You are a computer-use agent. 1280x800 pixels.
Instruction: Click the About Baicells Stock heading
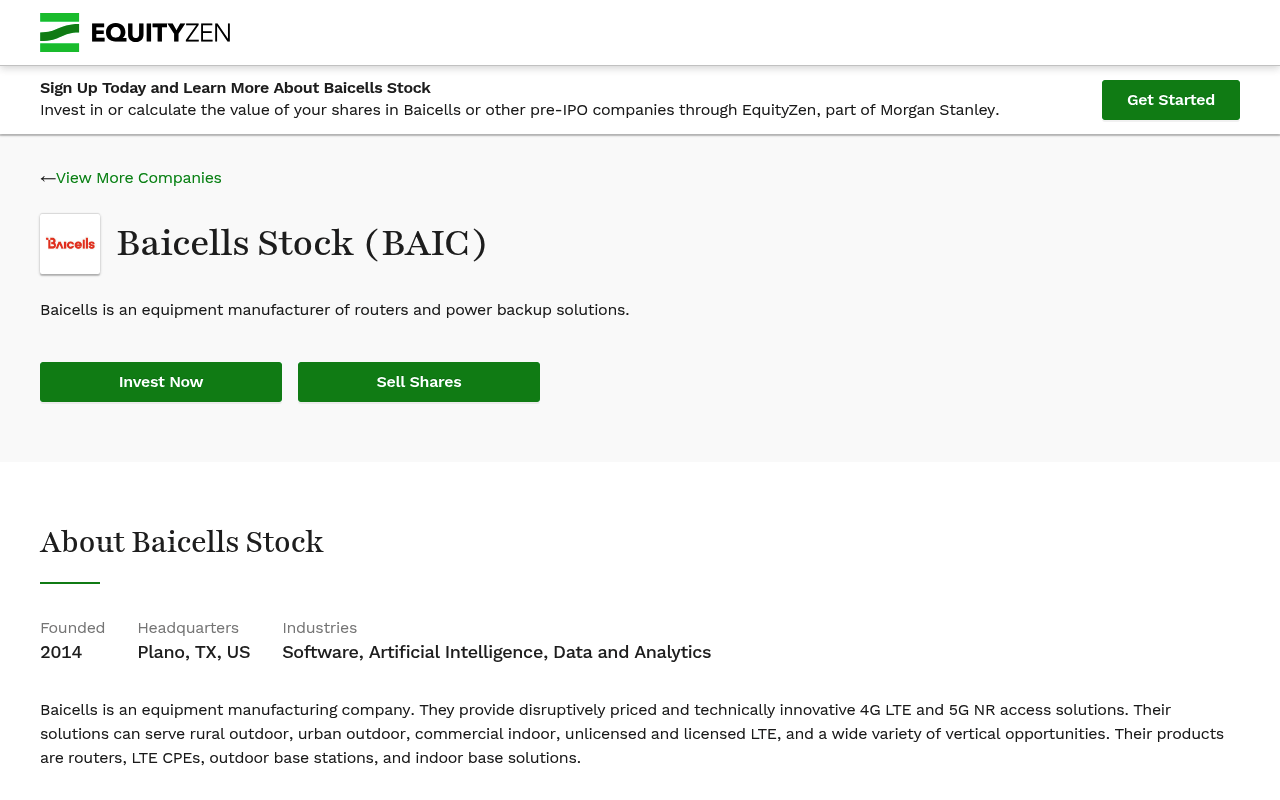tap(182, 542)
